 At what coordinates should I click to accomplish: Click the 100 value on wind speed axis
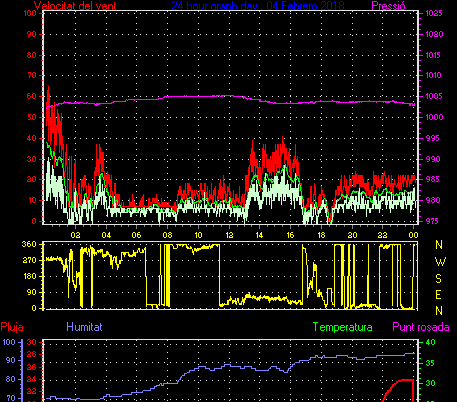[30, 13]
